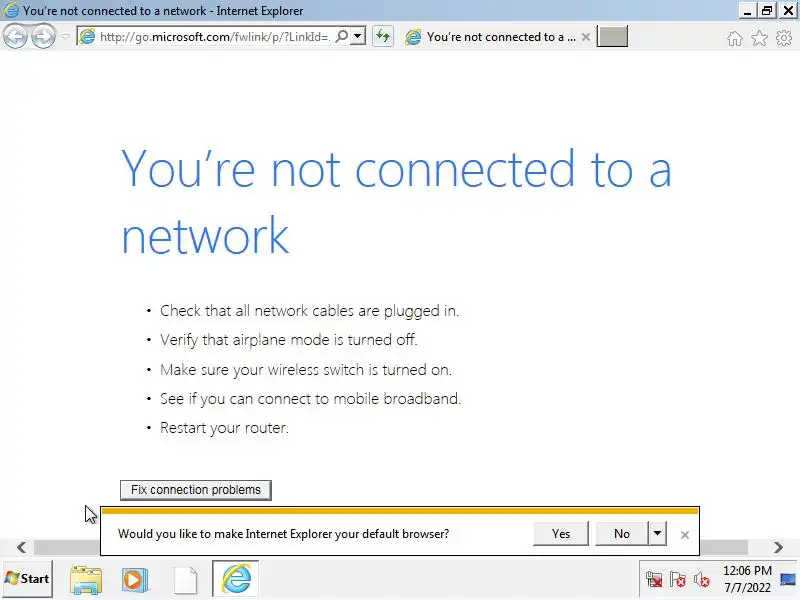Go back with the Back arrow button
The width and height of the screenshot is (800, 600).
[x=15, y=37]
